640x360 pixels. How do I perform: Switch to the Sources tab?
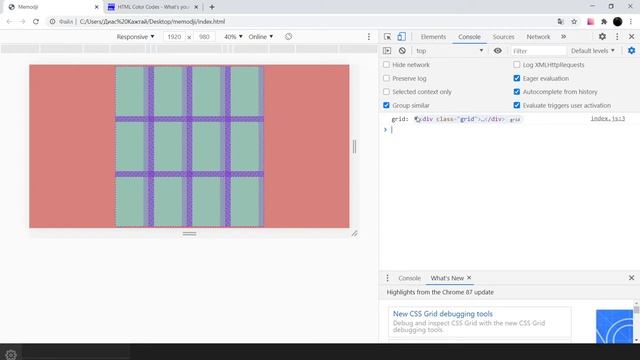pyautogui.click(x=503, y=37)
